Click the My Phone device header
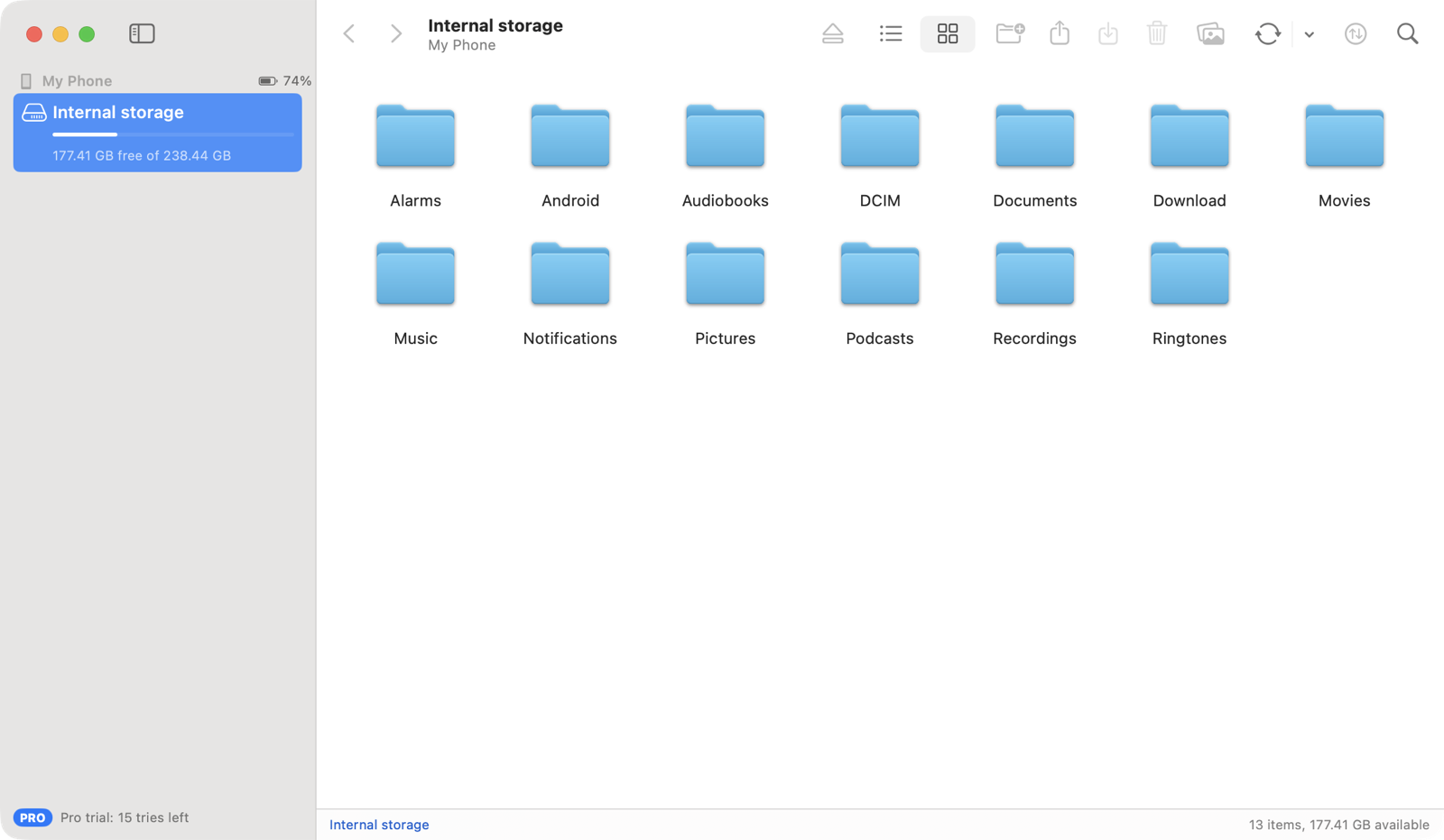 [77, 81]
